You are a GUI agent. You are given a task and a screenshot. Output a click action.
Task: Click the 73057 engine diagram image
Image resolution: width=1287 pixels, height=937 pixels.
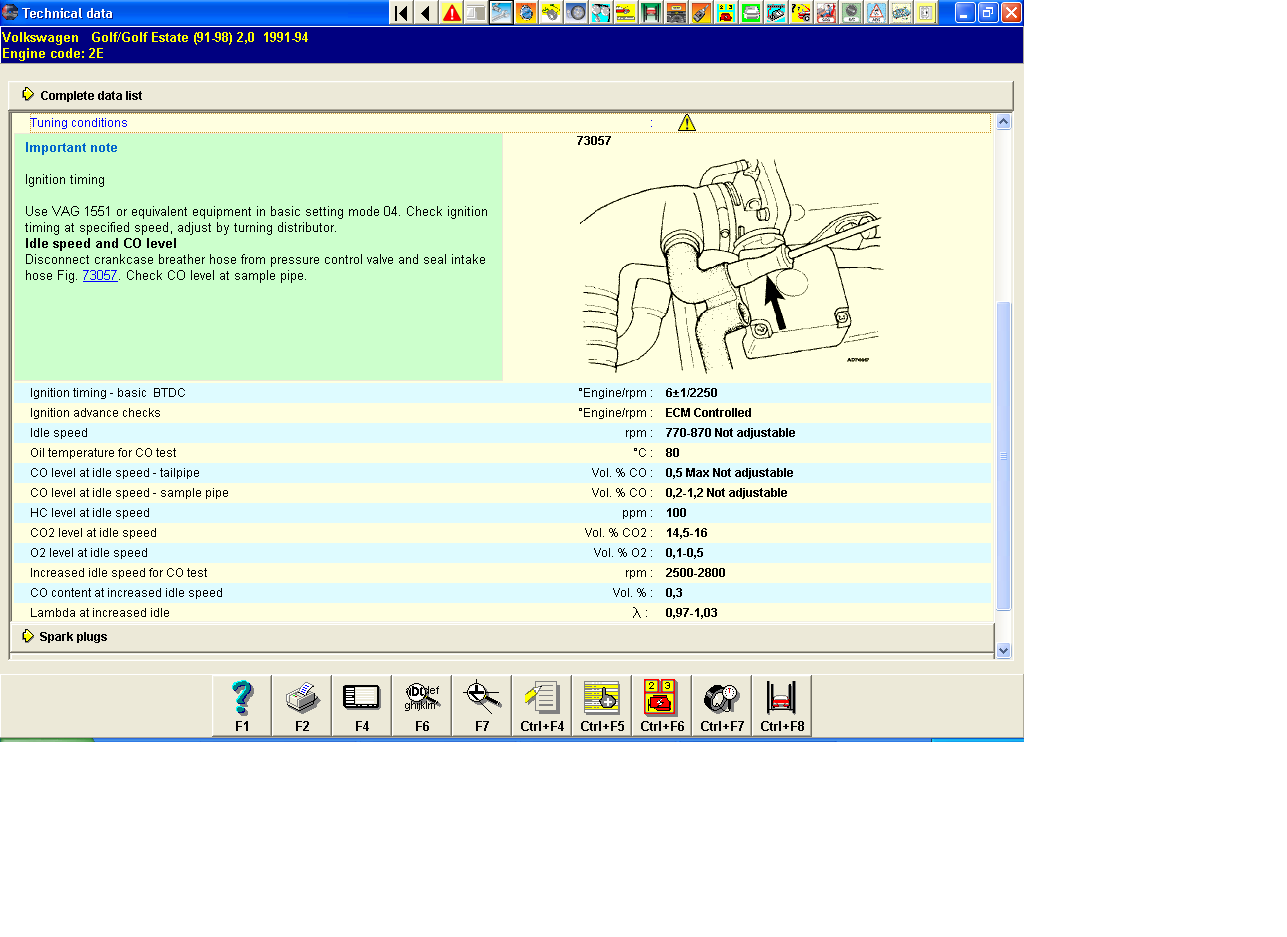(x=731, y=265)
